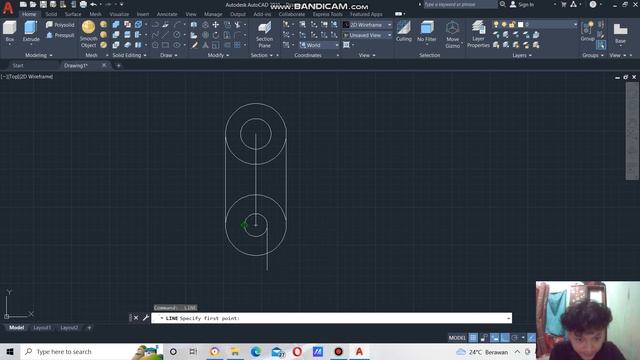Toggle grid display in status bar
Screen dimensions: 640x360
click(x=473, y=338)
